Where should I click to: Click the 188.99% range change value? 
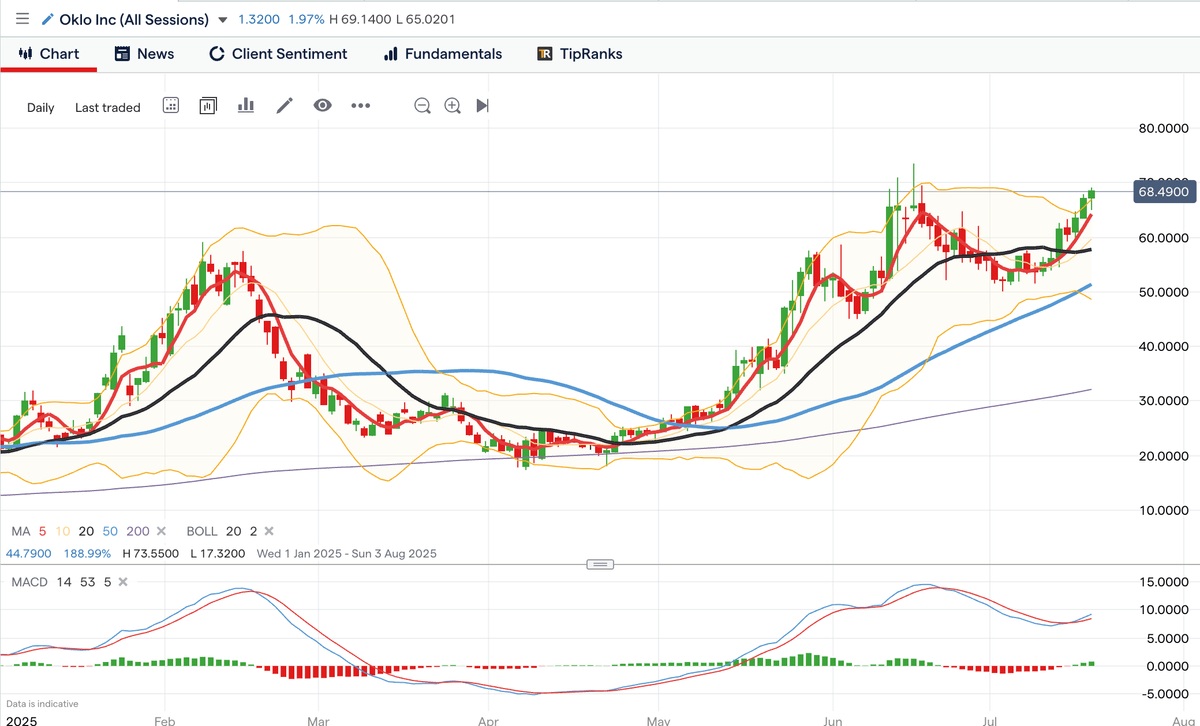88,553
